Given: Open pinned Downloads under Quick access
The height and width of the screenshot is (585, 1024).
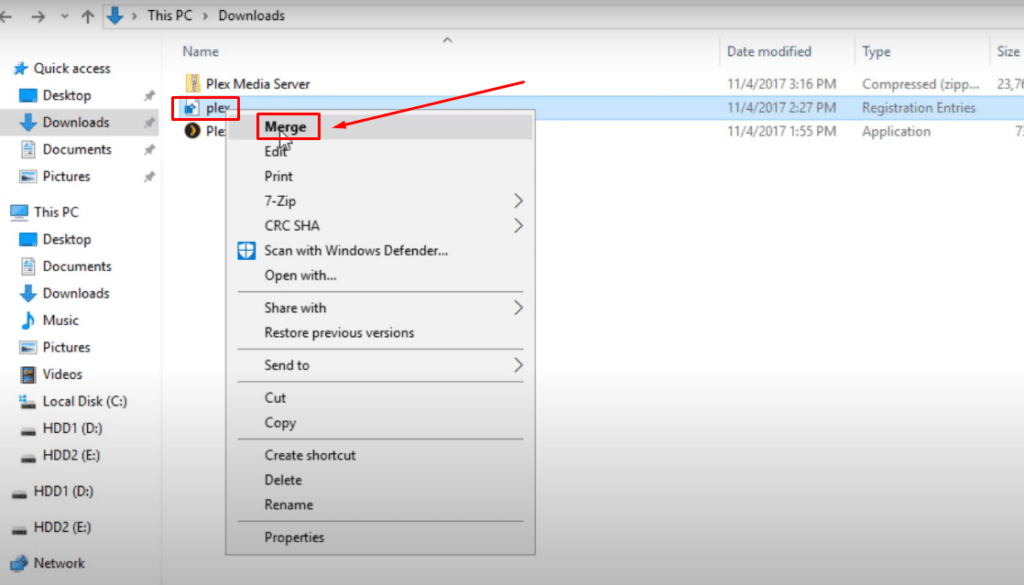Looking at the screenshot, I should pyautogui.click(x=76, y=123).
